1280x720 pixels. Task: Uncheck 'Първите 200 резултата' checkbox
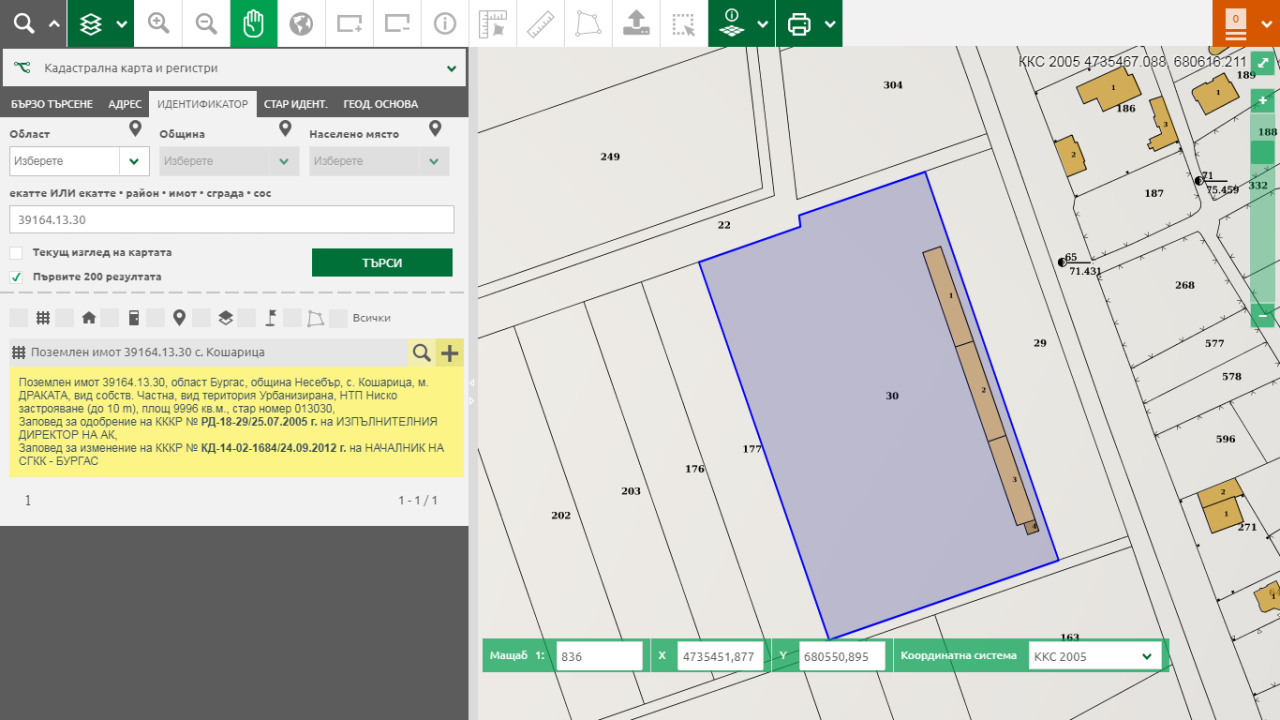[16, 277]
